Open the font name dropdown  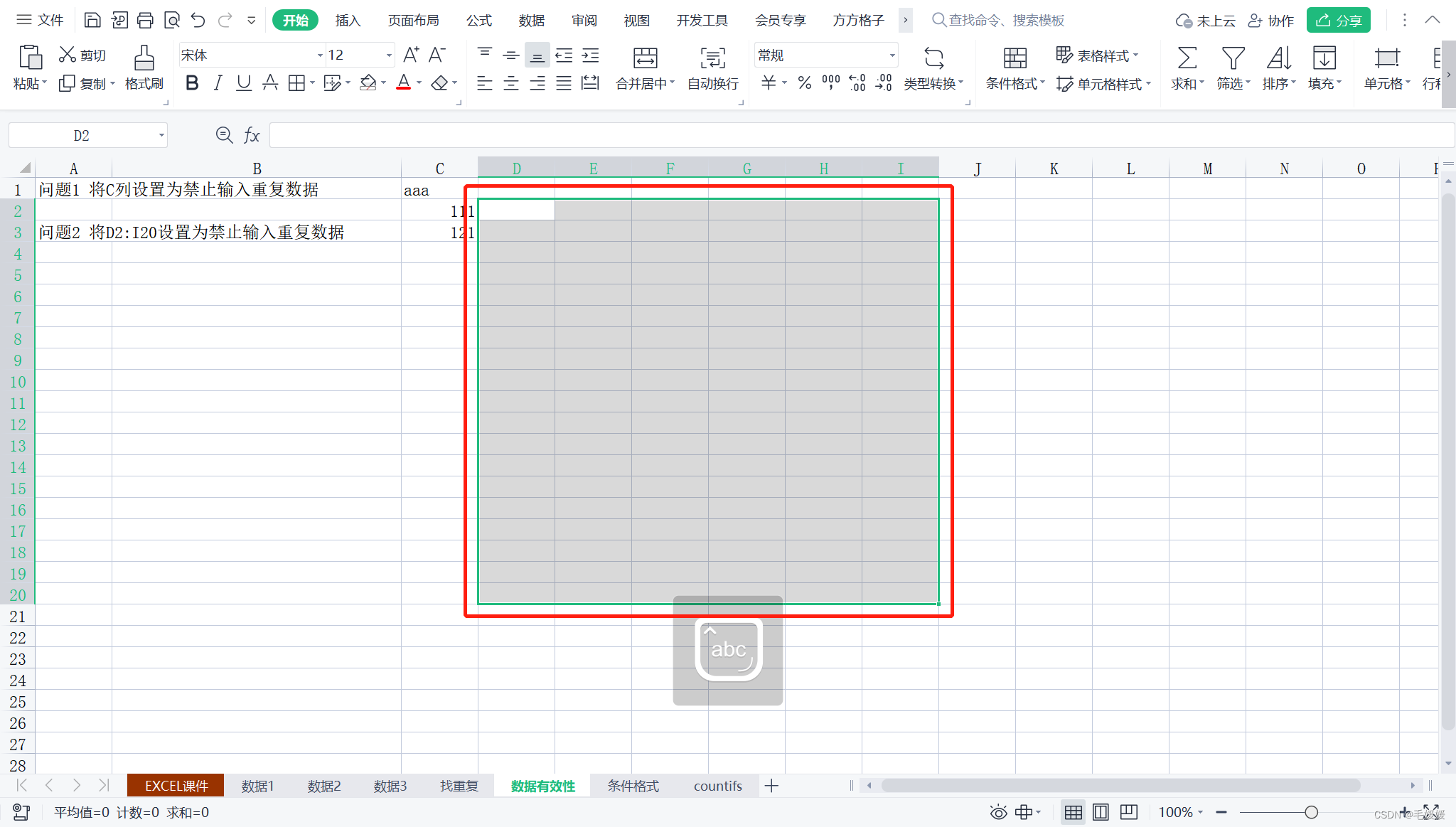tap(320, 55)
